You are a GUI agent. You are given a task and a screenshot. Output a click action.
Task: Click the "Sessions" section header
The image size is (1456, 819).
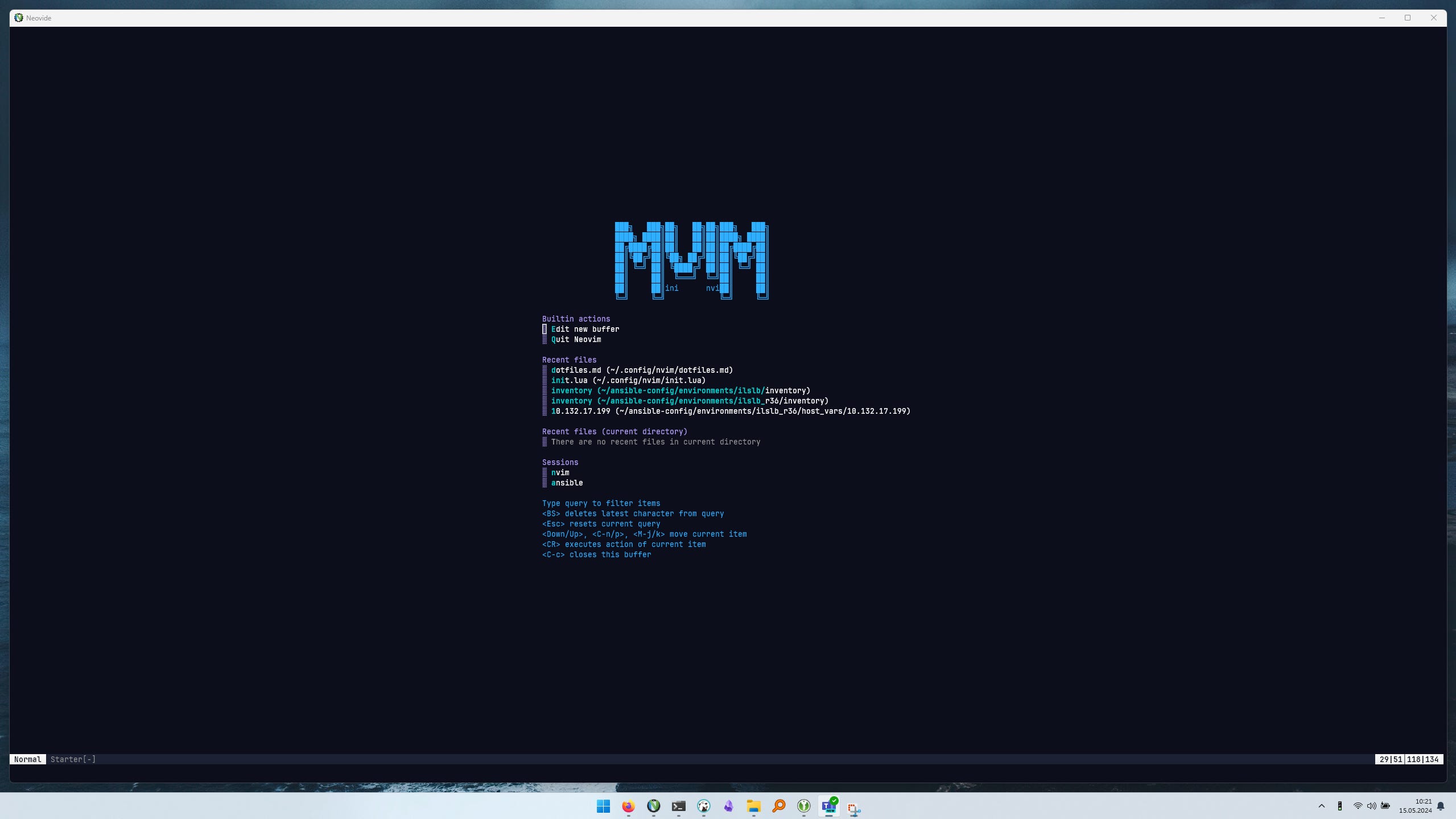tap(560, 462)
